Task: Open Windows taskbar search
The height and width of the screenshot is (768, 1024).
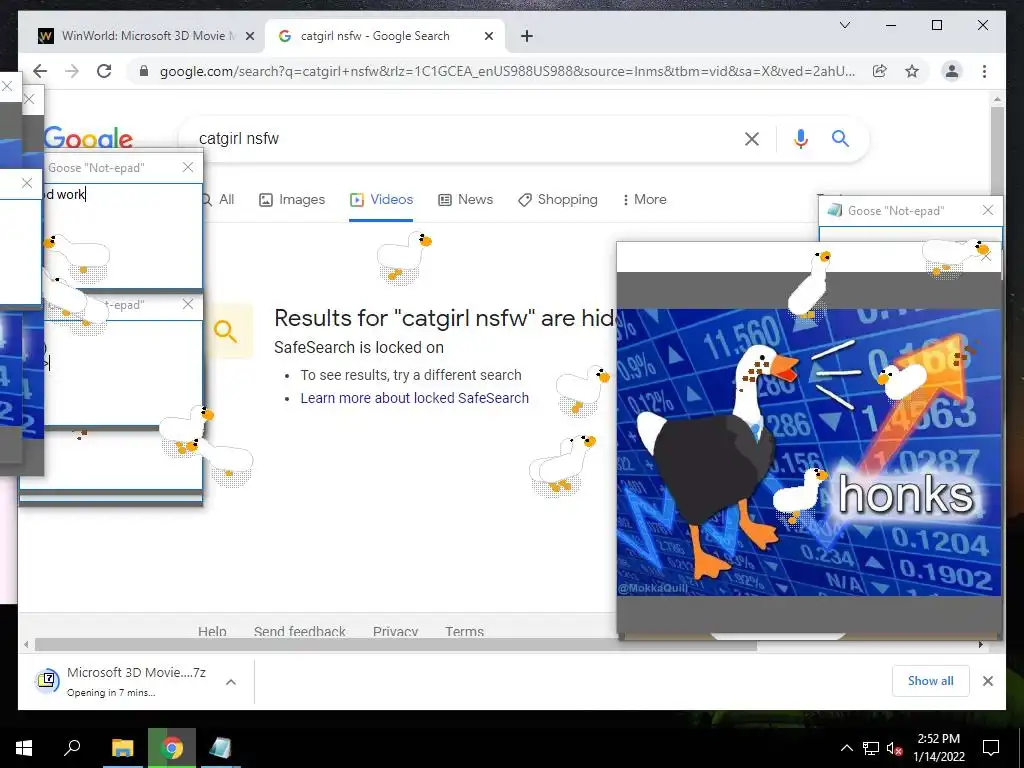Action: tap(72, 748)
